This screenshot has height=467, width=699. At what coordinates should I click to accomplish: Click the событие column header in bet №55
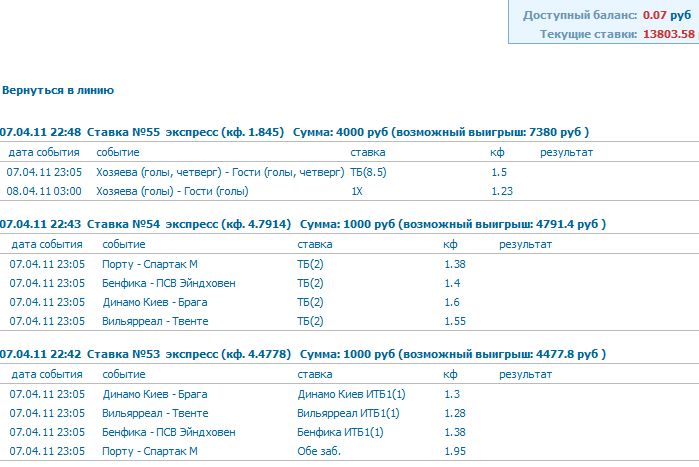click(x=118, y=152)
